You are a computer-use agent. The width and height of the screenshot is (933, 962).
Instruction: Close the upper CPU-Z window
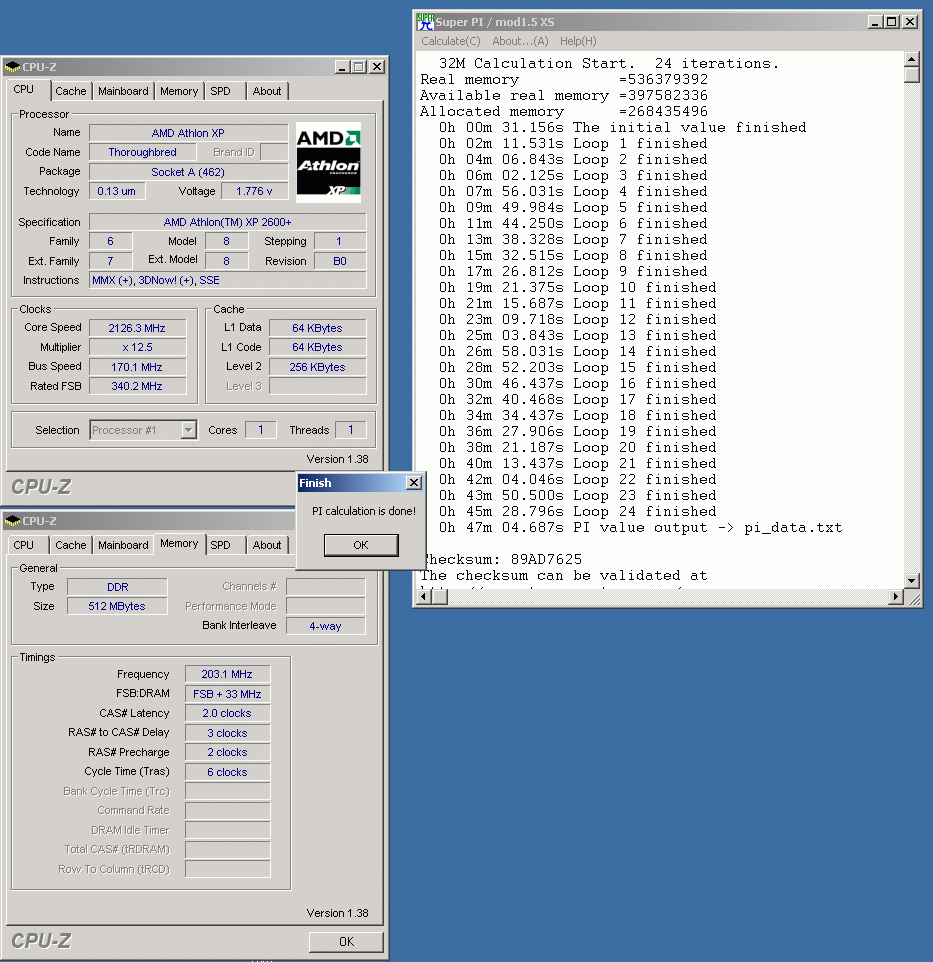377,66
